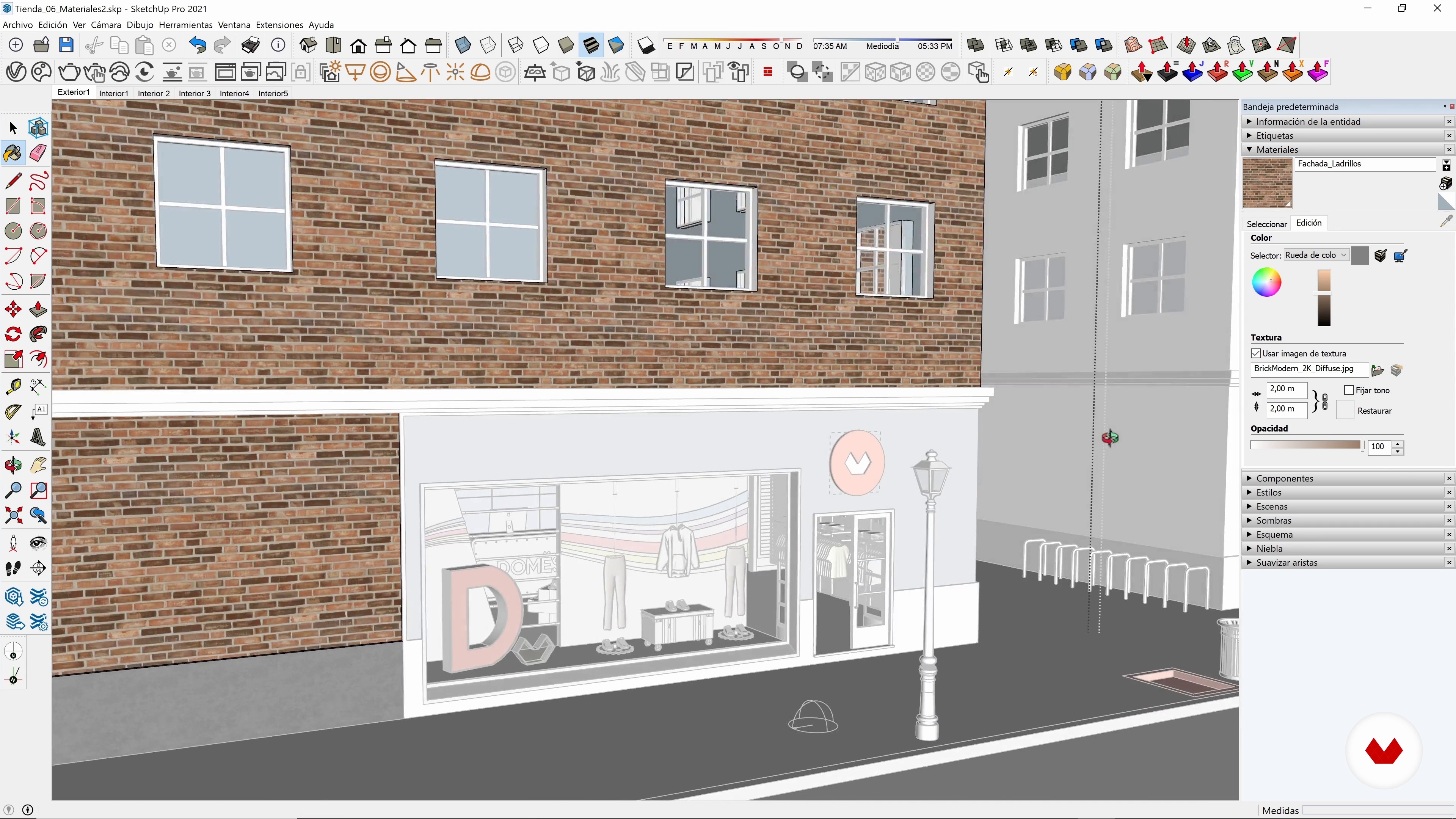The height and width of the screenshot is (819, 1456).
Task: Toggle Shaded With Textures face style
Action: coord(591,45)
